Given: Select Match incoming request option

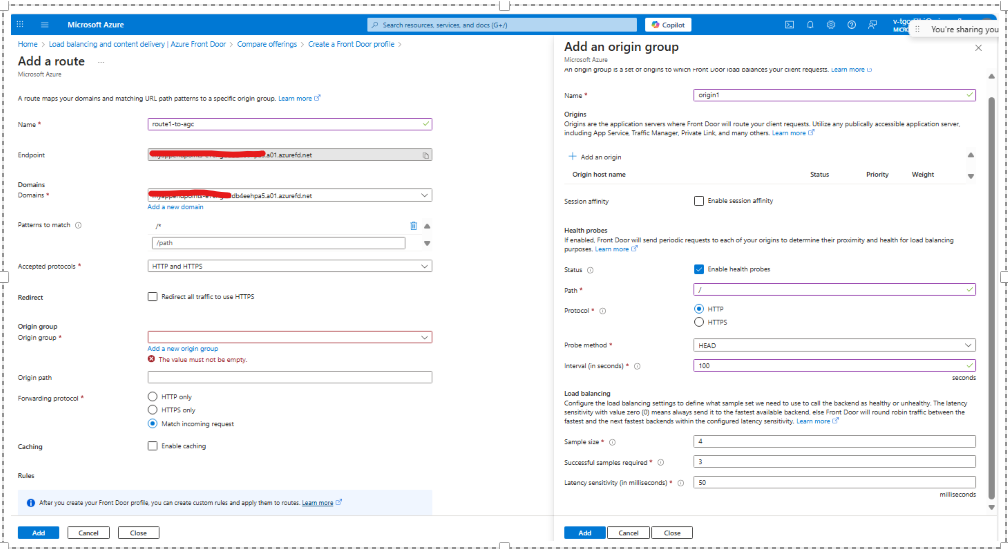Looking at the screenshot, I should [x=152, y=423].
